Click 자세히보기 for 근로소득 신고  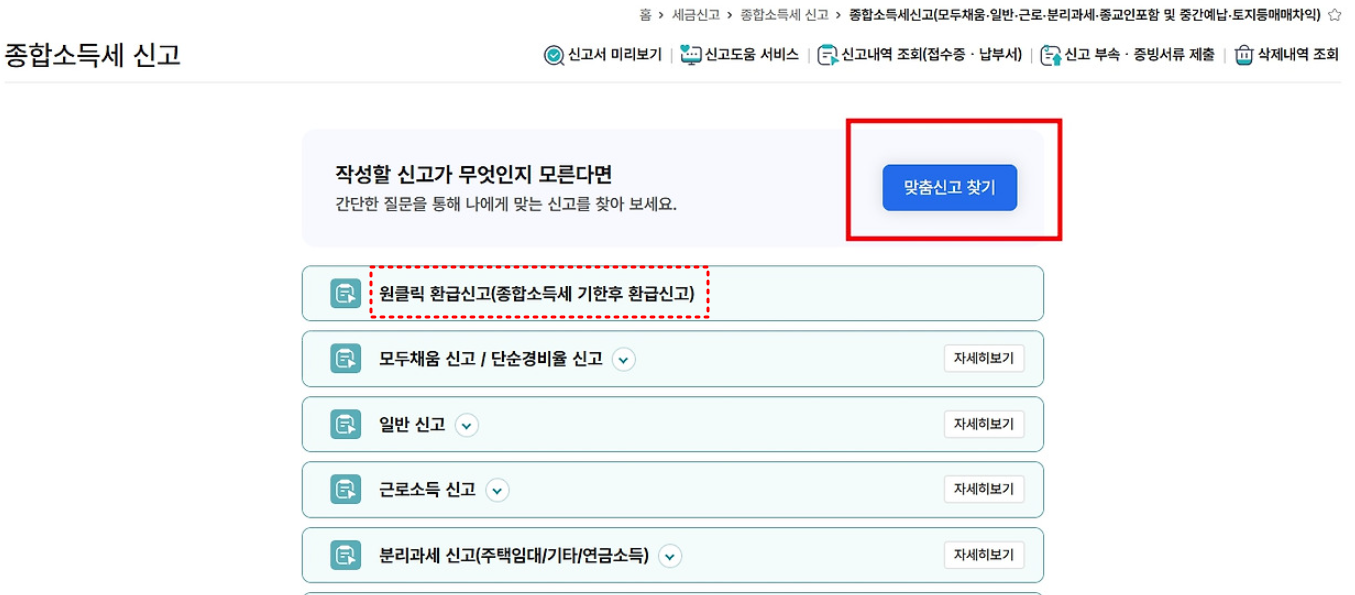click(x=984, y=489)
